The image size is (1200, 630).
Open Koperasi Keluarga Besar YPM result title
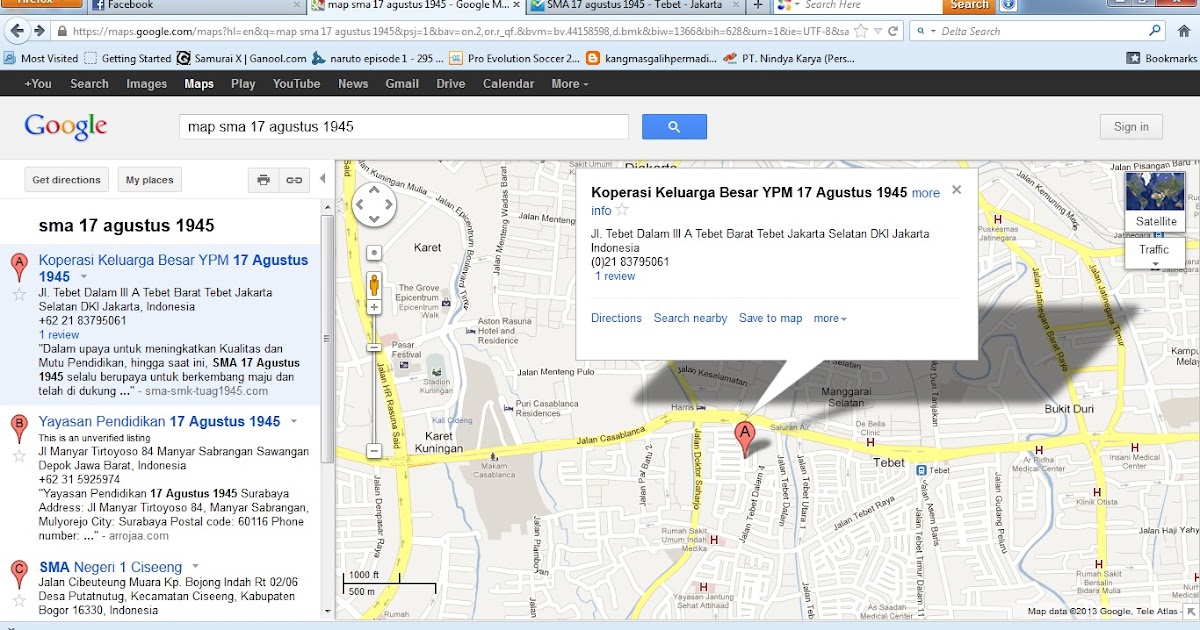(173, 268)
